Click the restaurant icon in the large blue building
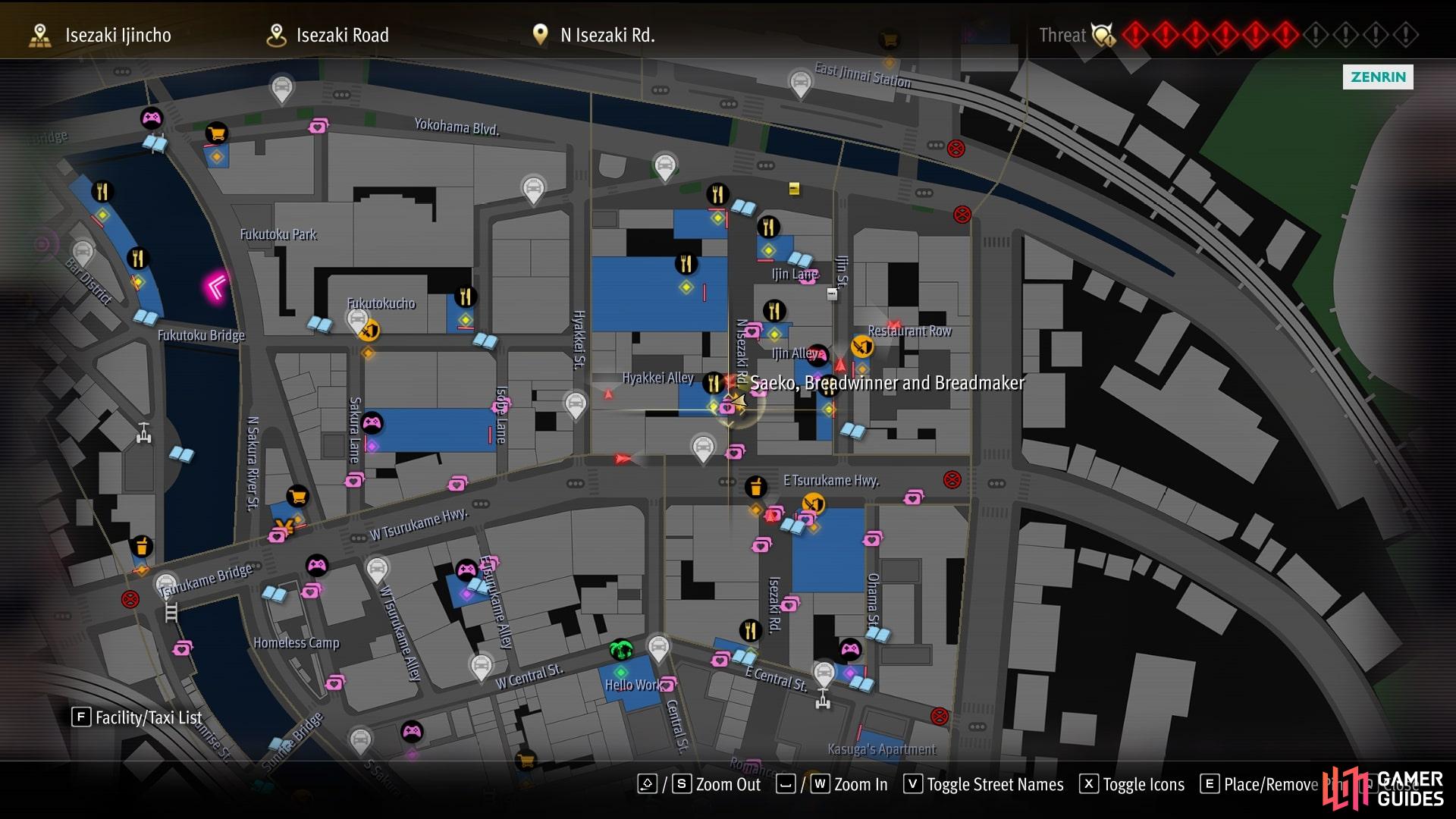 (x=686, y=264)
